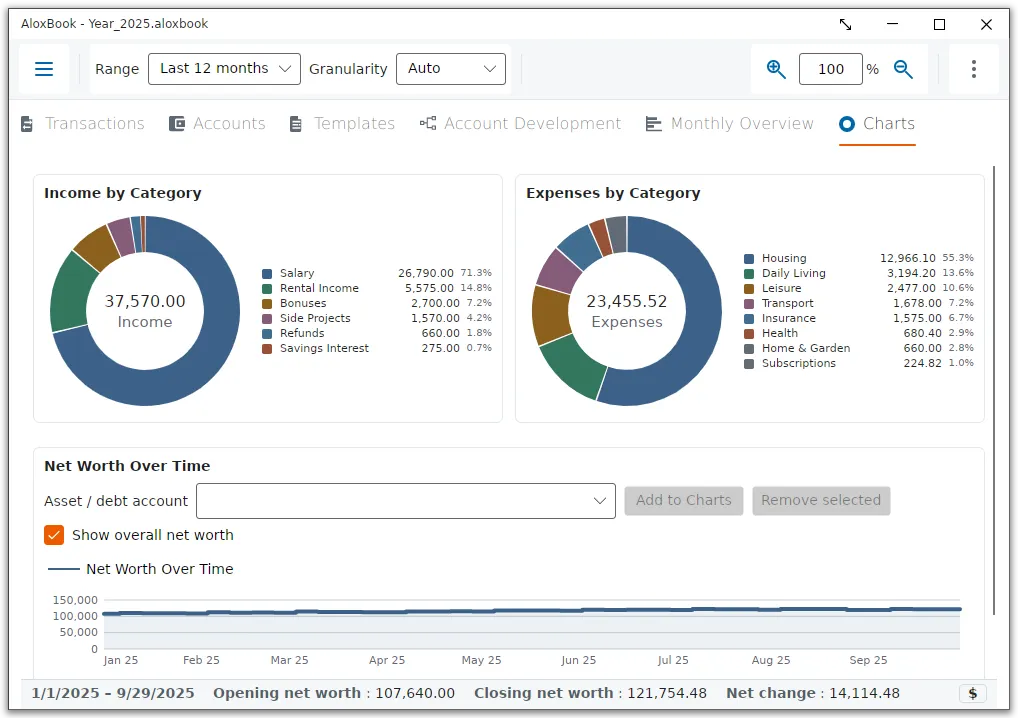The height and width of the screenshot is (718, 1018).
Task: Click the Housing legend color swatch
Action: 749,258
